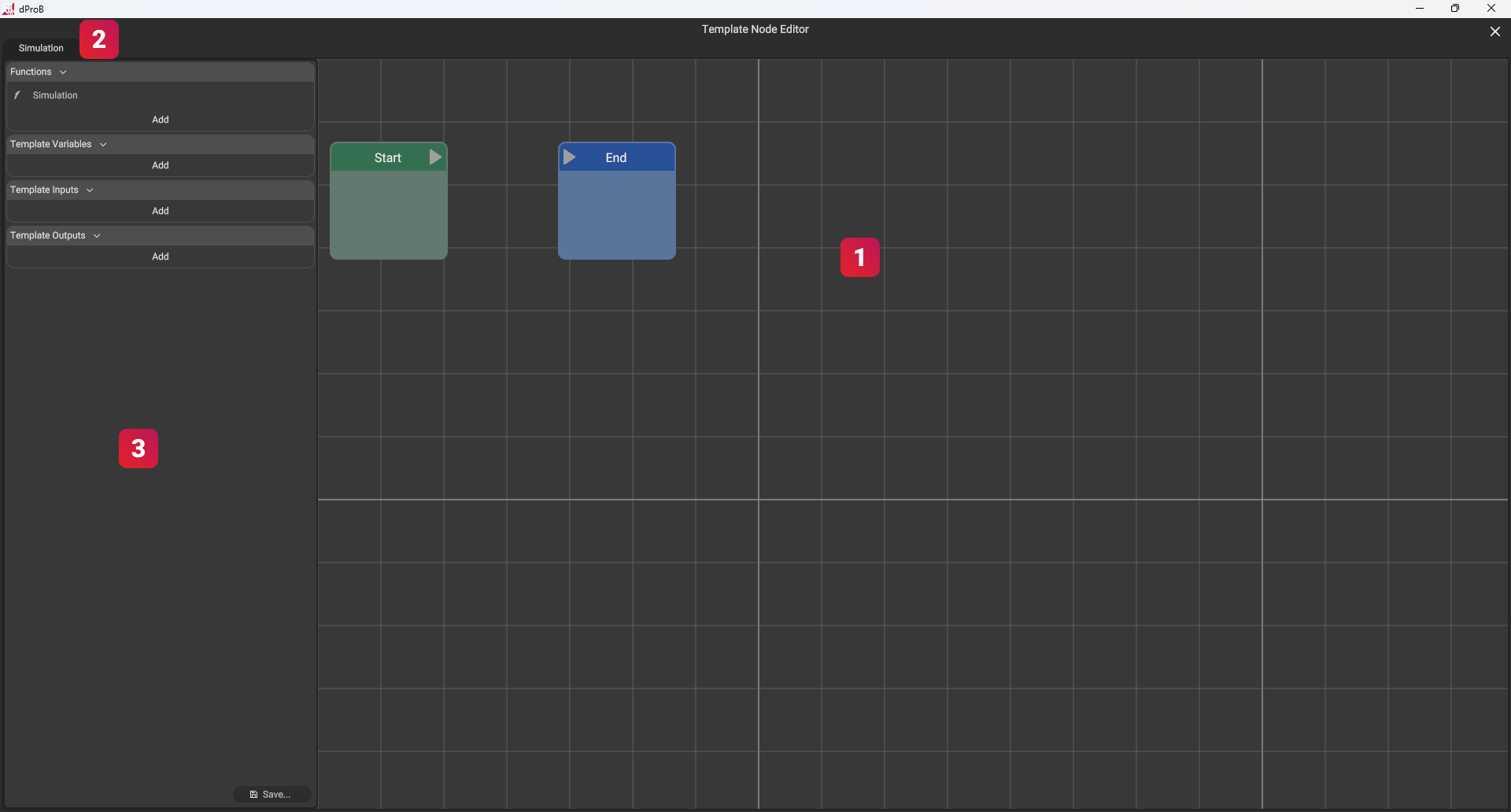Click the dProB app icon in title bar
Viewport: 1511px width, 812px height.
tap(9, 9)
